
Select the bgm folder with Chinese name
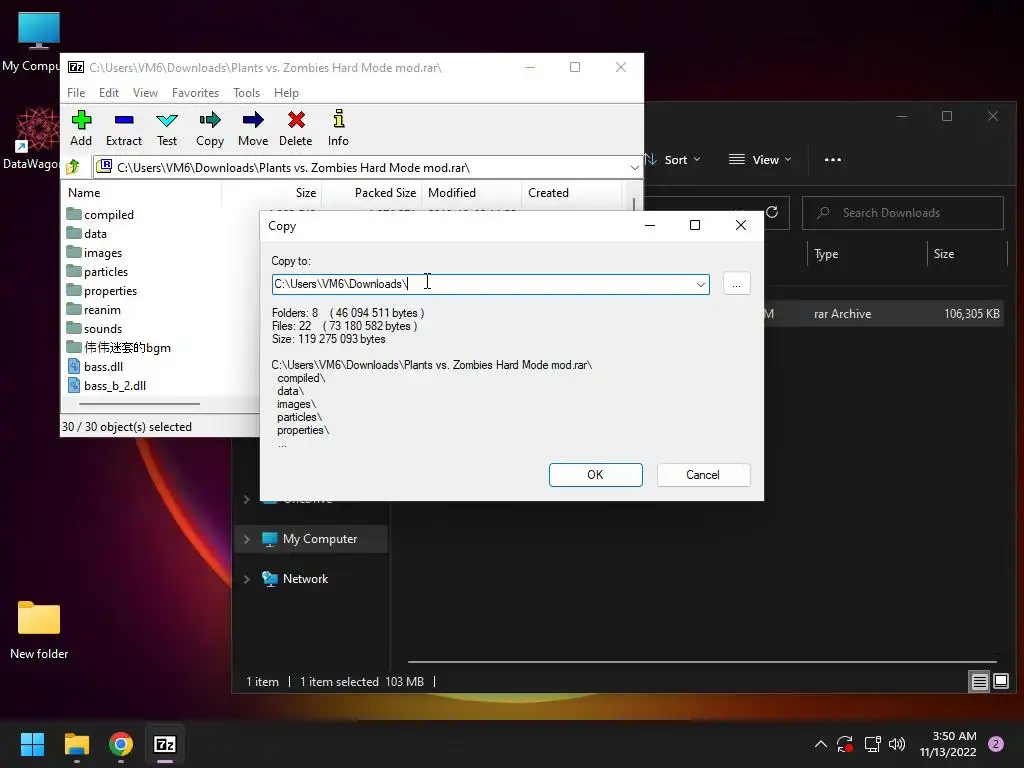[119, 347]
